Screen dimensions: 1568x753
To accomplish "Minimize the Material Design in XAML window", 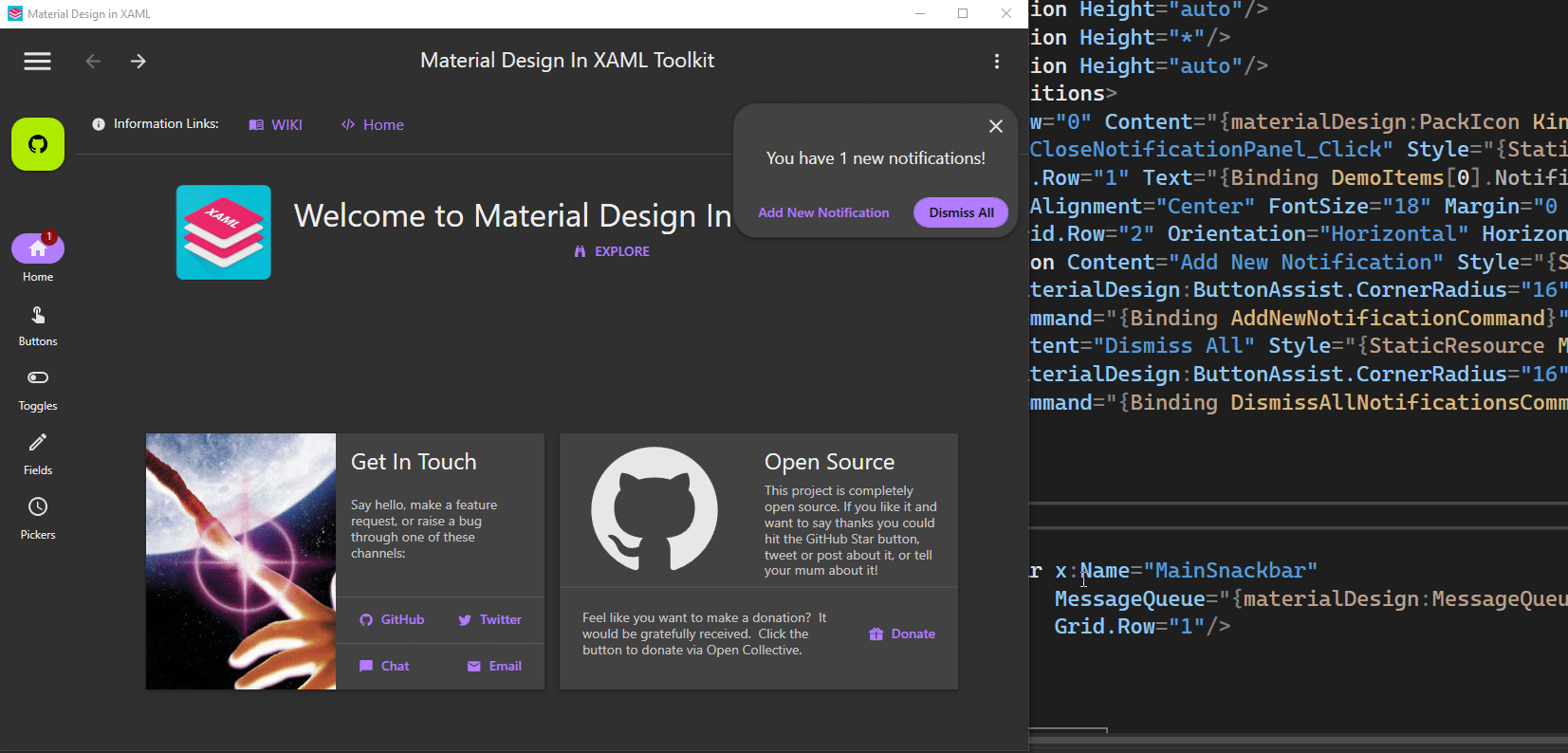I will (919, 13).
